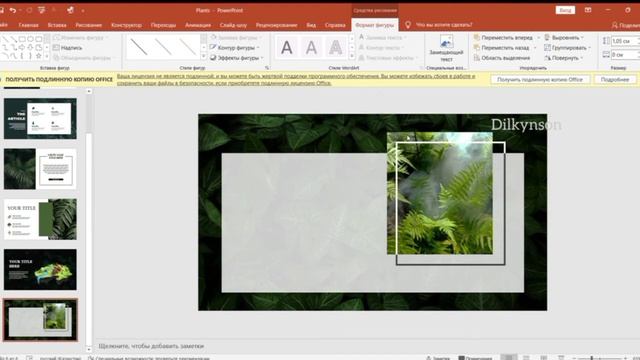Viewport: 640px width, 360px height.
Task: Click the shape height field 1,05 см
Action: click(x=624, y=41)
